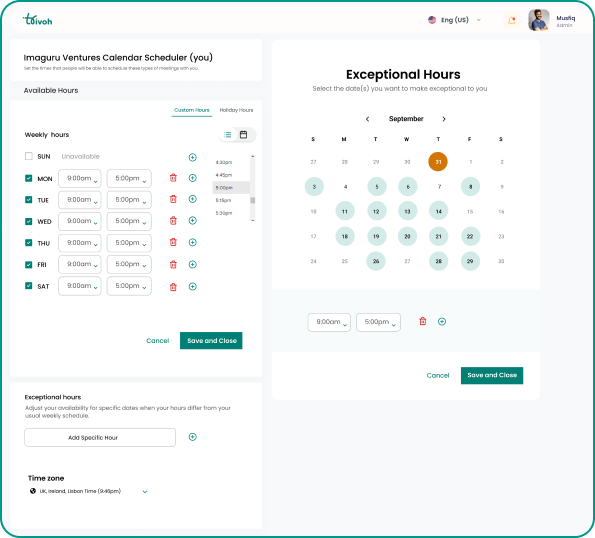Click Cancel in Exceptional Hours panel
Viewport: 595px width, 538px height.
[438, 375]
